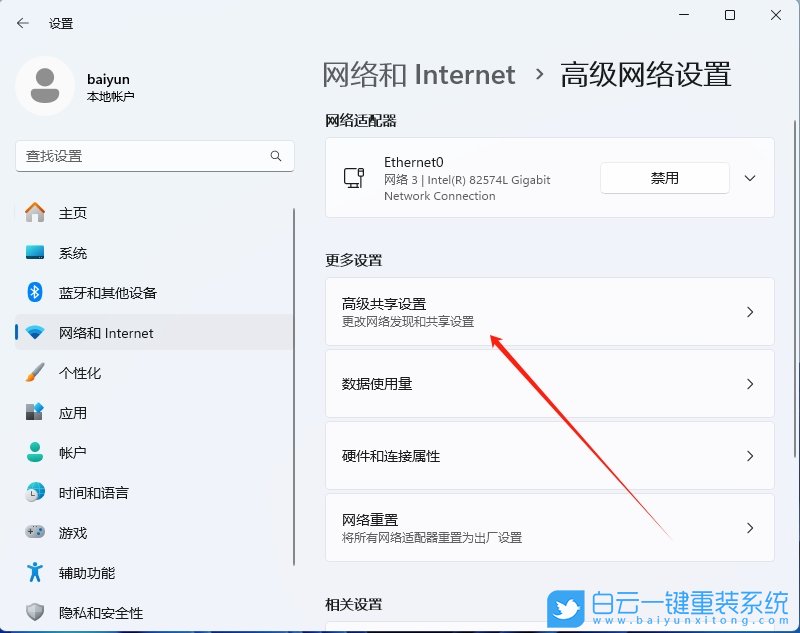Open 高级共享设置
The image size is (800, 633).
click(x=548, y=311)
